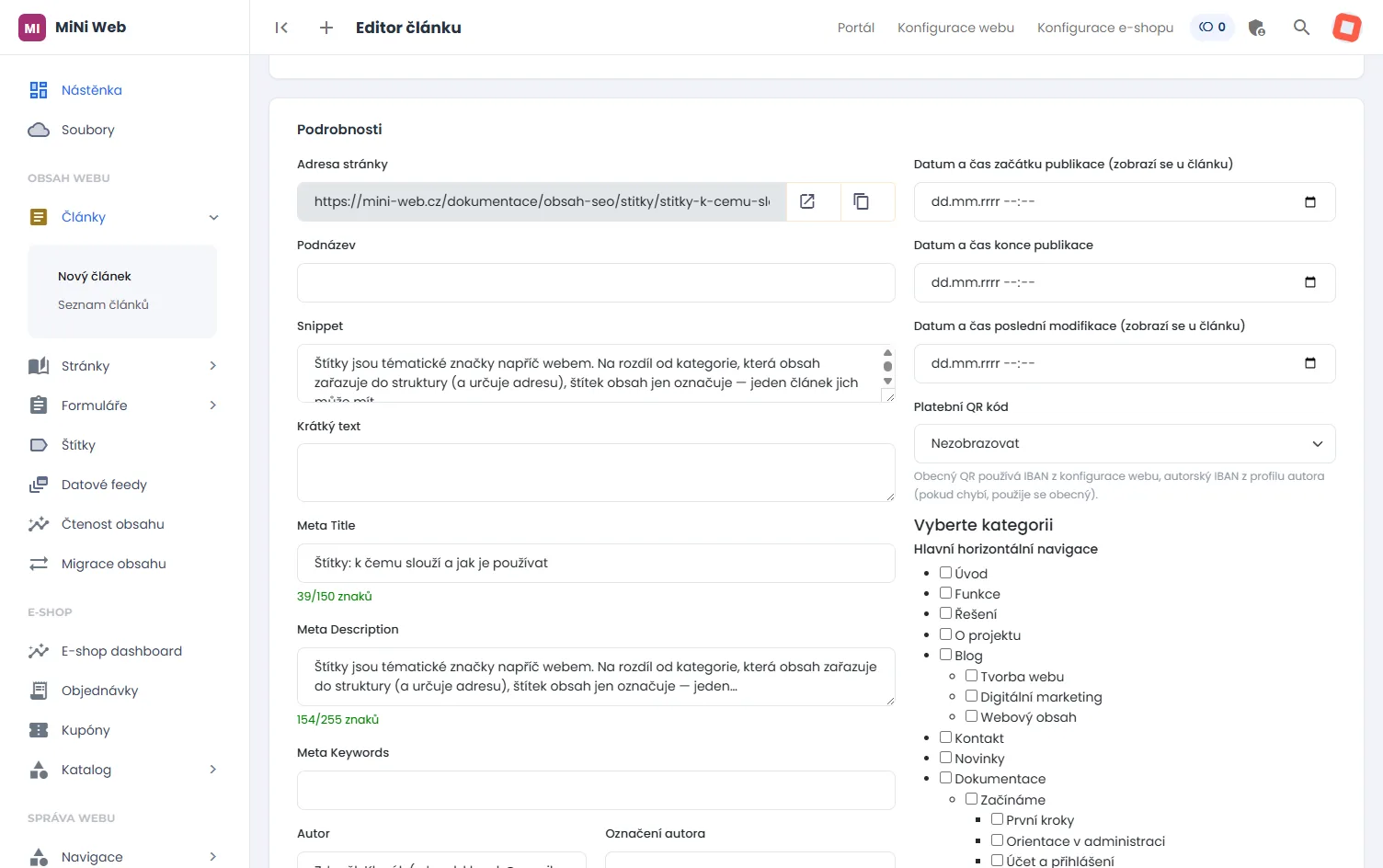Go to Portál in top menu
The width and height of the screenshot is (1383, 868).
click(x=856, y=28)
